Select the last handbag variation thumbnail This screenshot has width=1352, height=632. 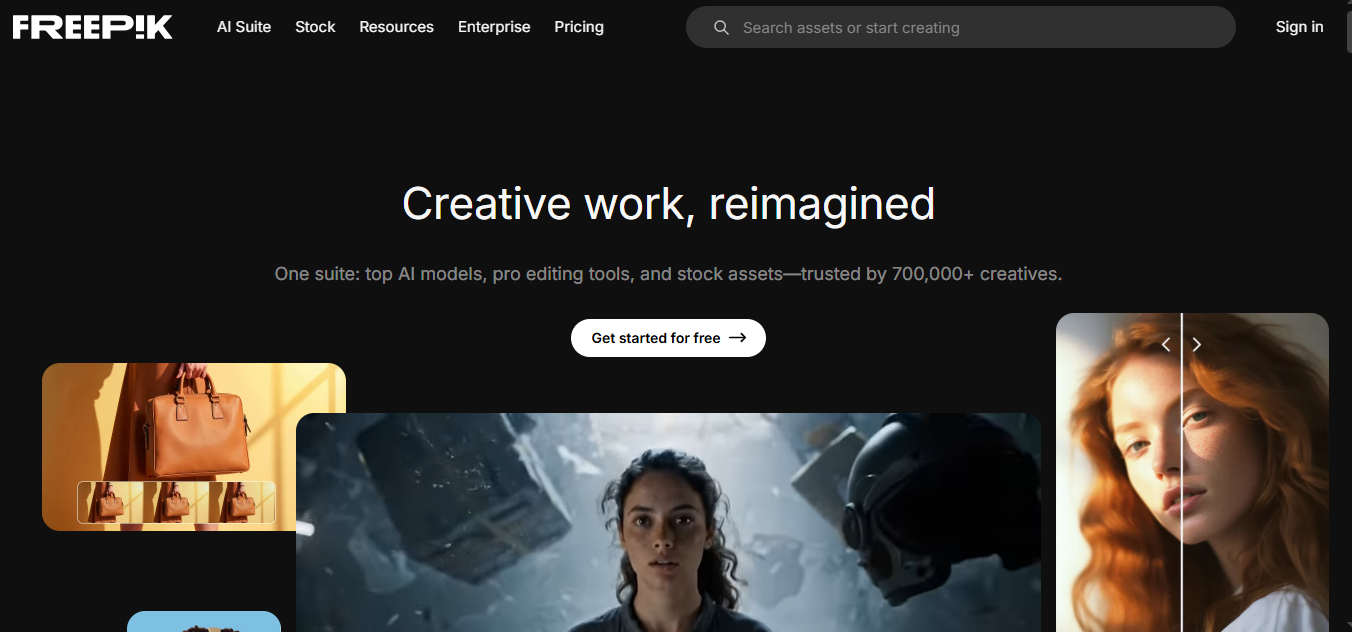coord(241,502)
